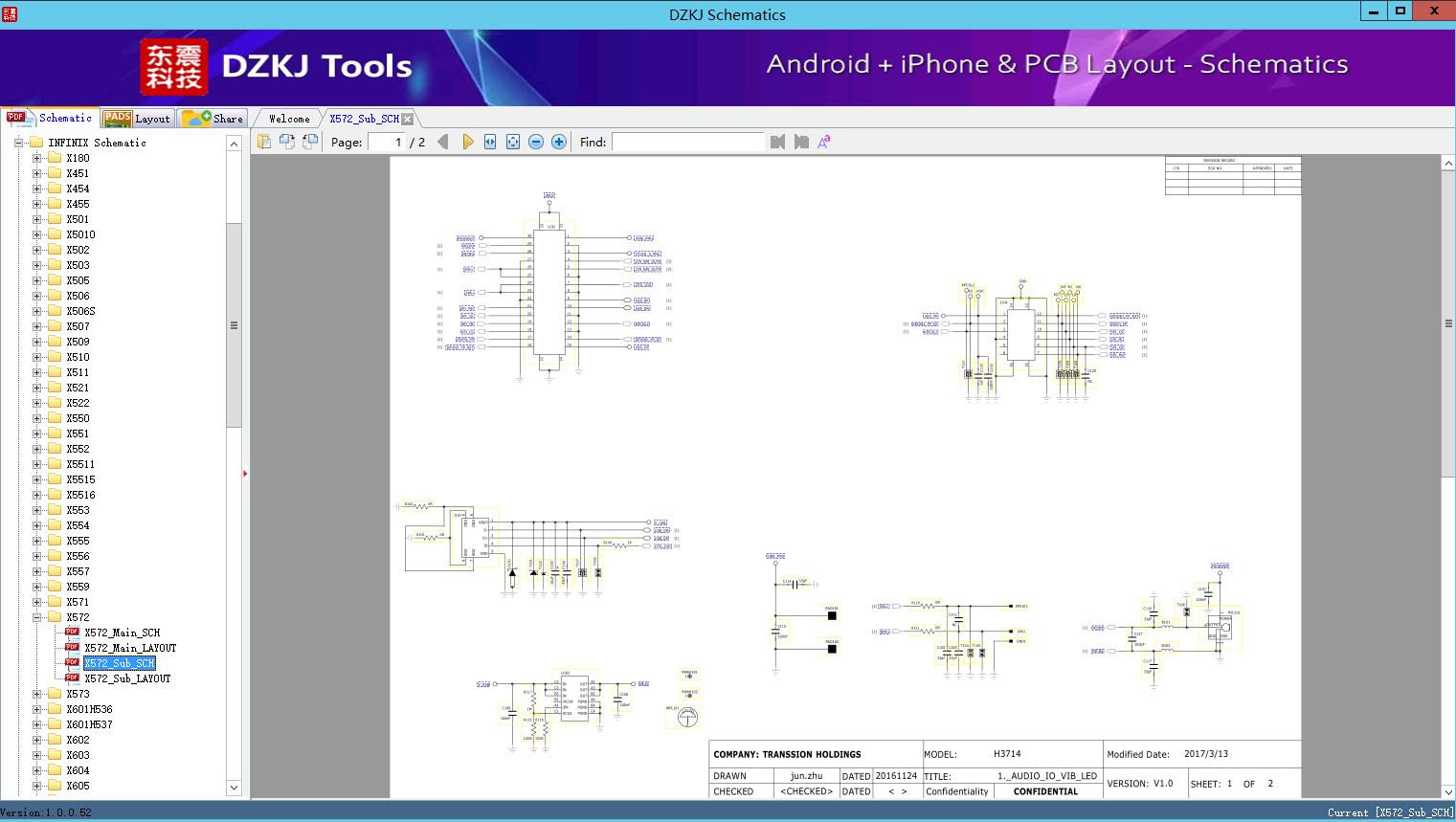The image size is (1456, 822).
Task: Zoom in with the plus icon
Action: click(559, 142)
